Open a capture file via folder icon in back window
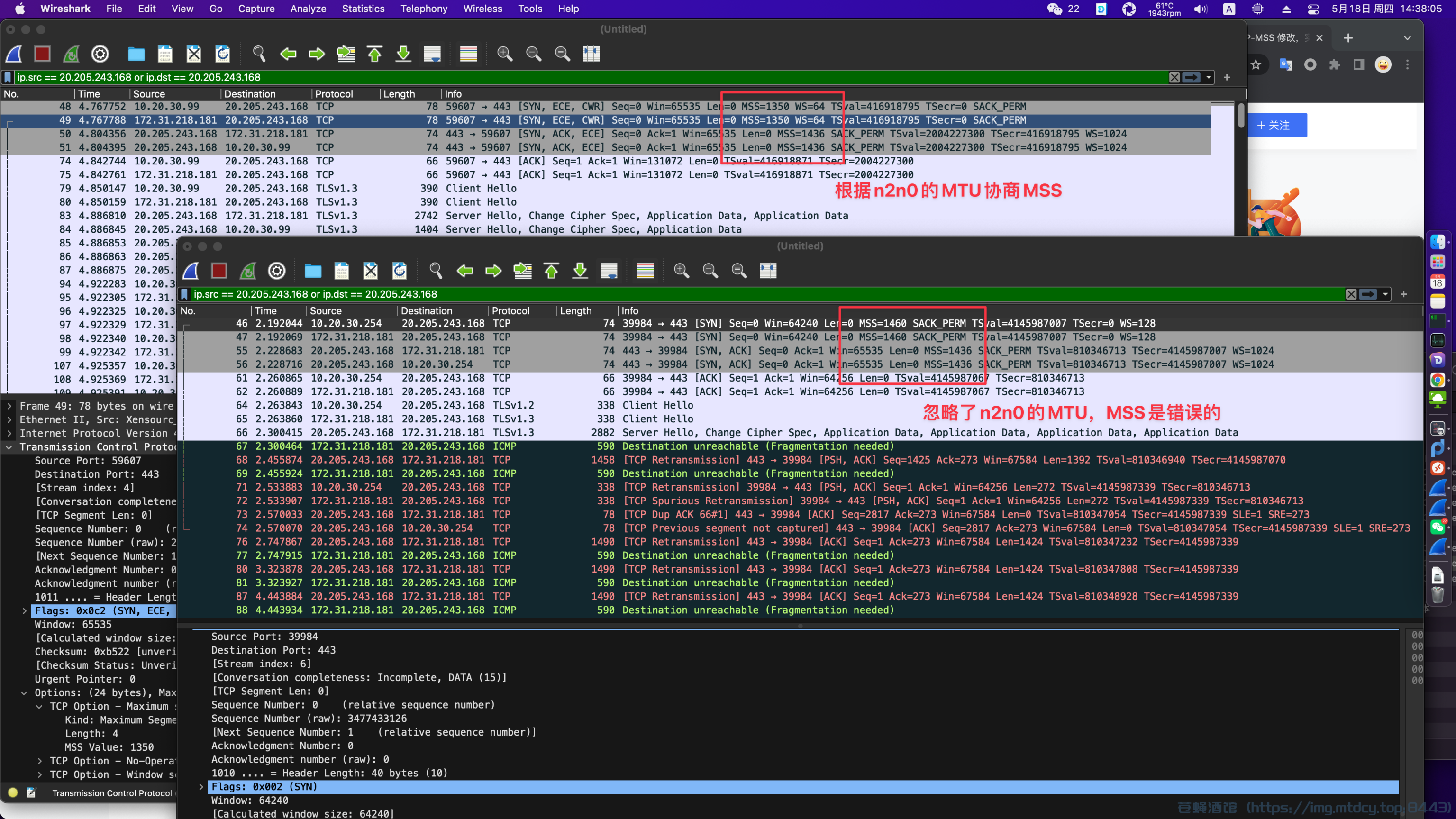 pyautogui.click(x=136, y=54)
